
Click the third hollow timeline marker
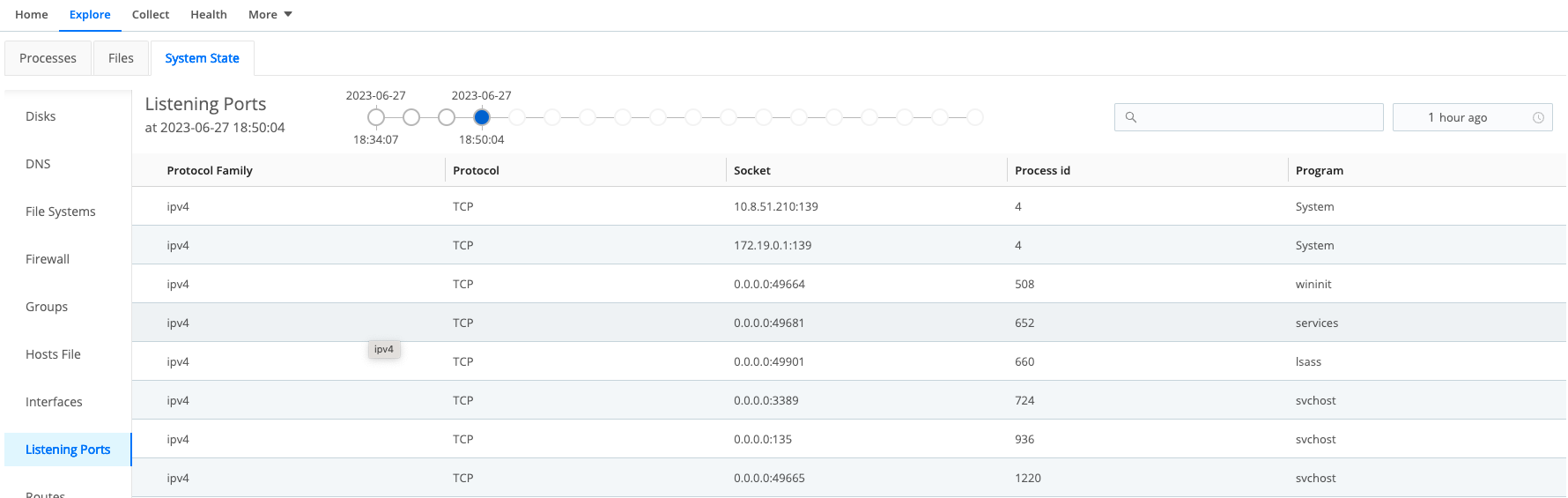447,117
